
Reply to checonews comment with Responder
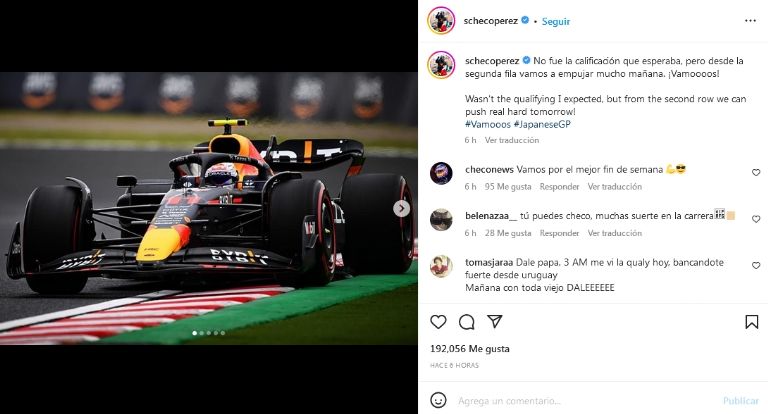pyautogui.click(x=559, y=187)
